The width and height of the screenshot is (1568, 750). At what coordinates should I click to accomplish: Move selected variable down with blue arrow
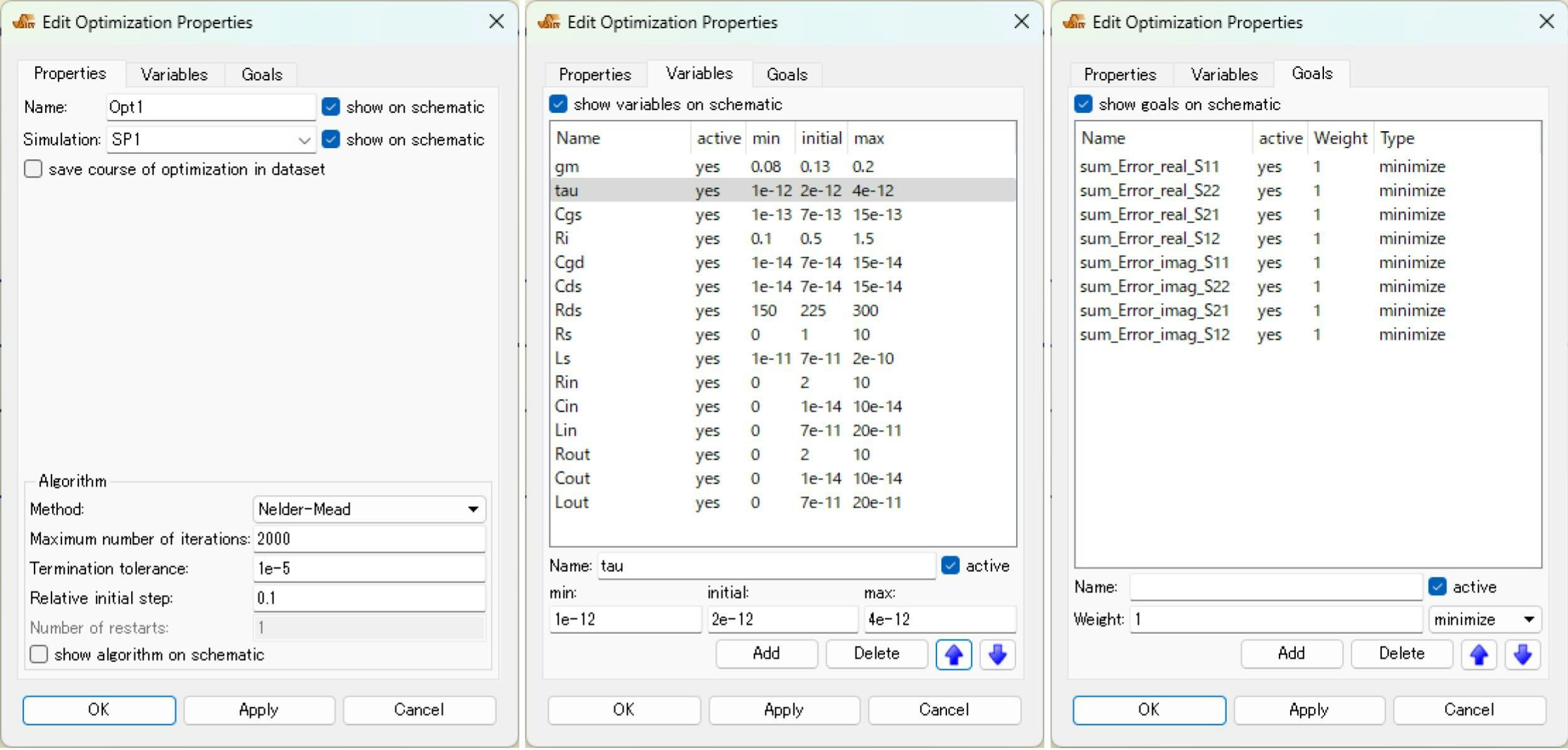click(x=997, y=655)
